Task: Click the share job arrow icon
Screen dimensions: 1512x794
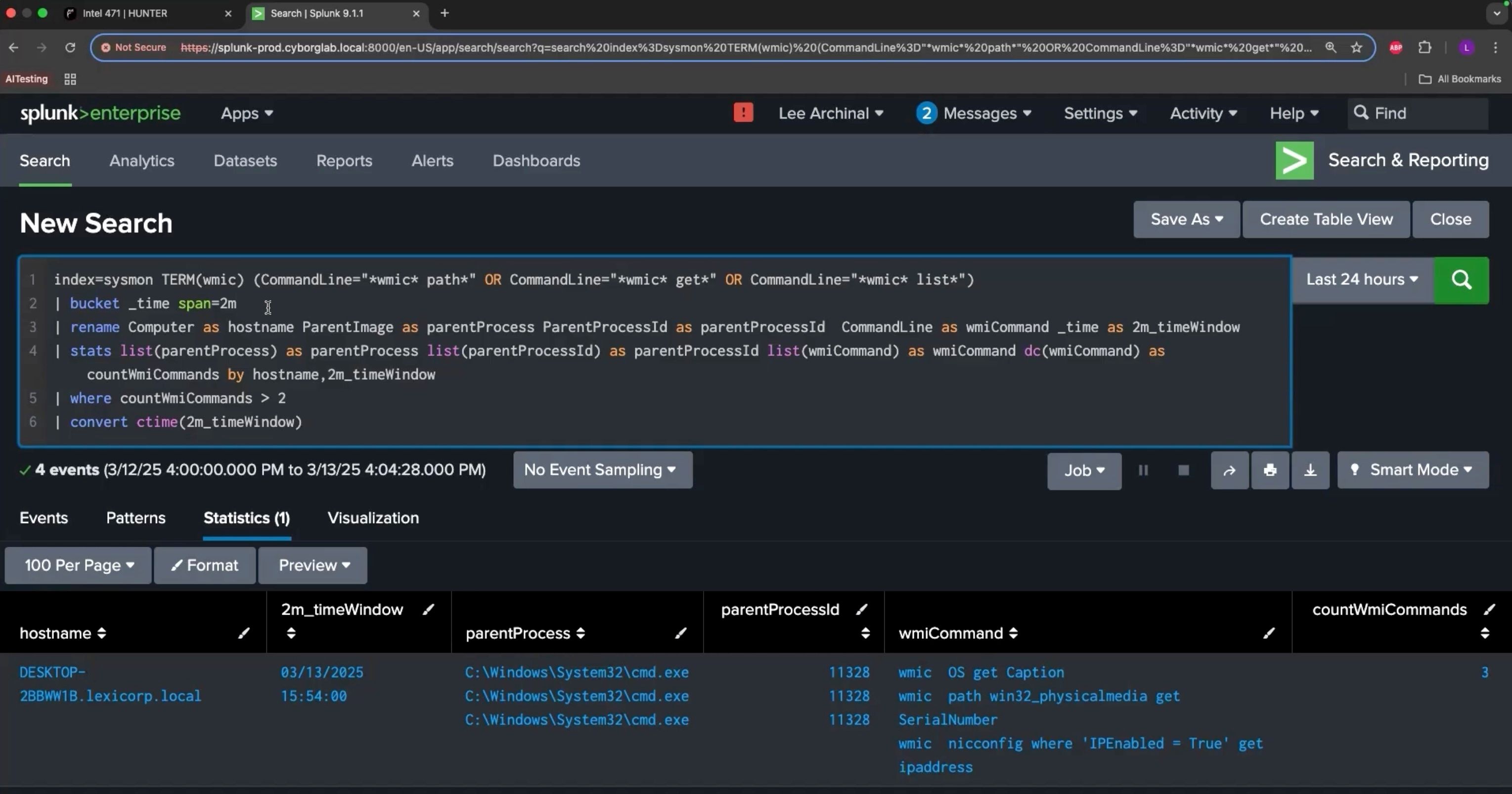Action: pos(1229,470)
